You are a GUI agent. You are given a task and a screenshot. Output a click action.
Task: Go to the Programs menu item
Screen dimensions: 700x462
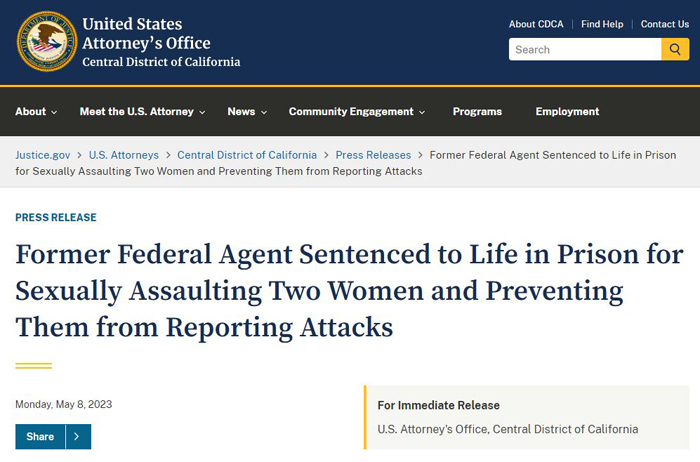(x=477, y=112)
